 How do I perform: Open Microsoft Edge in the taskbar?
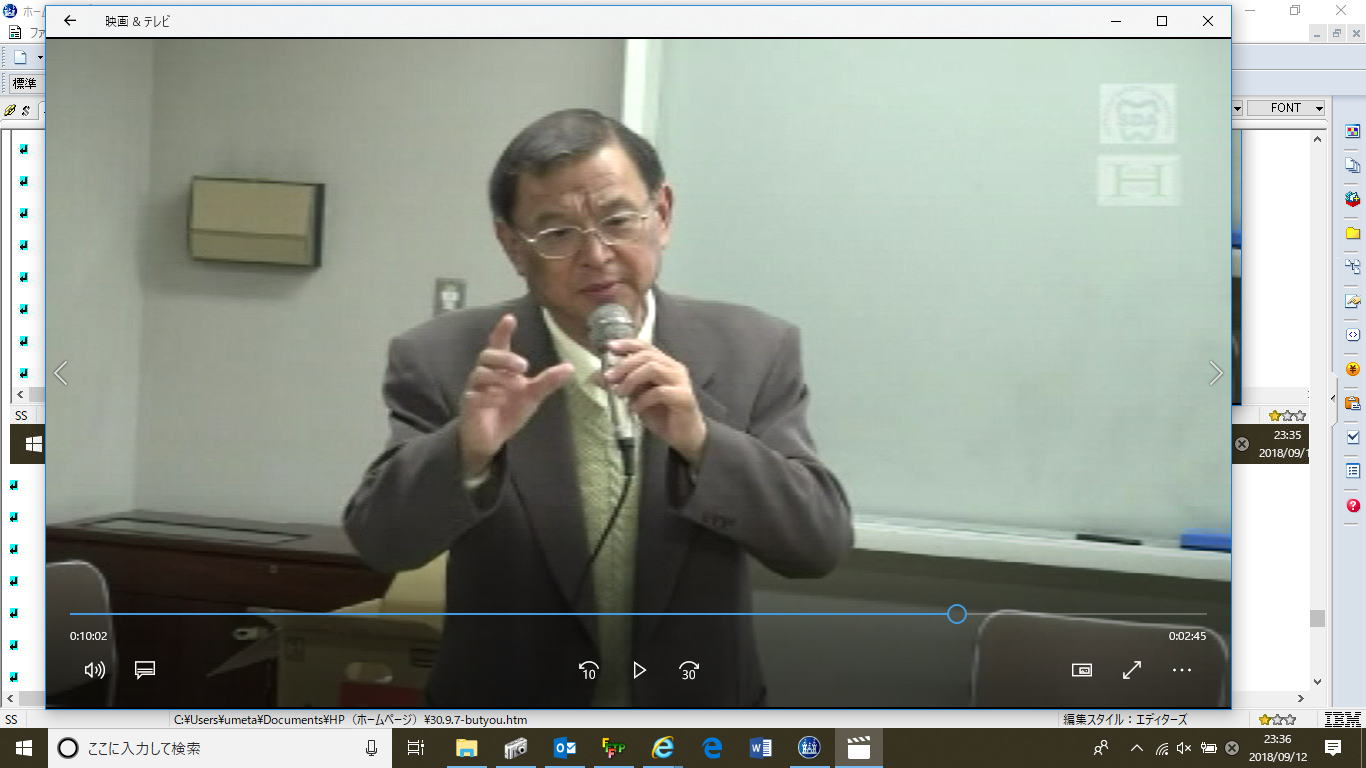tap(712, 748)
